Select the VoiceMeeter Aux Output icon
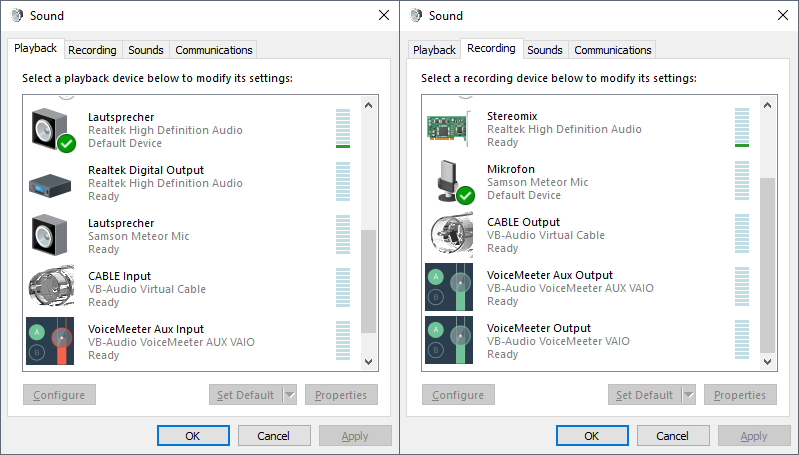 pos(449,288)
